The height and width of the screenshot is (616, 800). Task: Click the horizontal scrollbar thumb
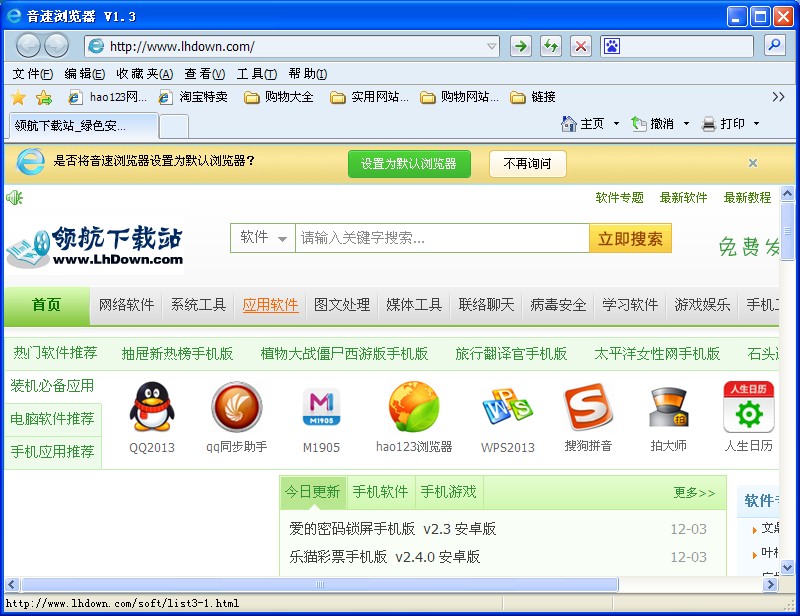point(320,584)
